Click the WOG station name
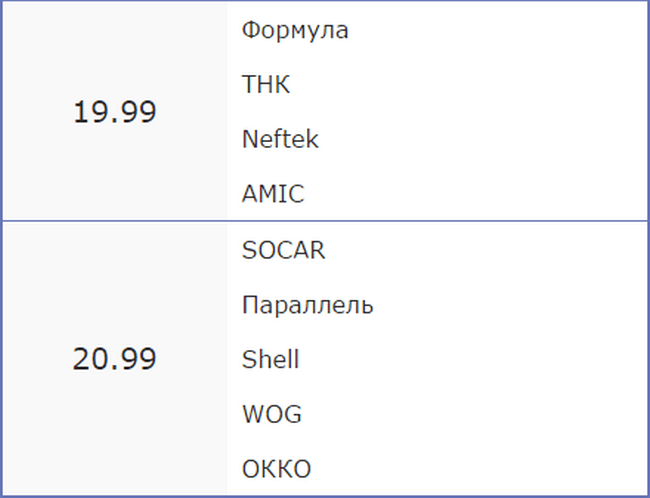Viewport: 650px width, 498px height. [272, 414]
